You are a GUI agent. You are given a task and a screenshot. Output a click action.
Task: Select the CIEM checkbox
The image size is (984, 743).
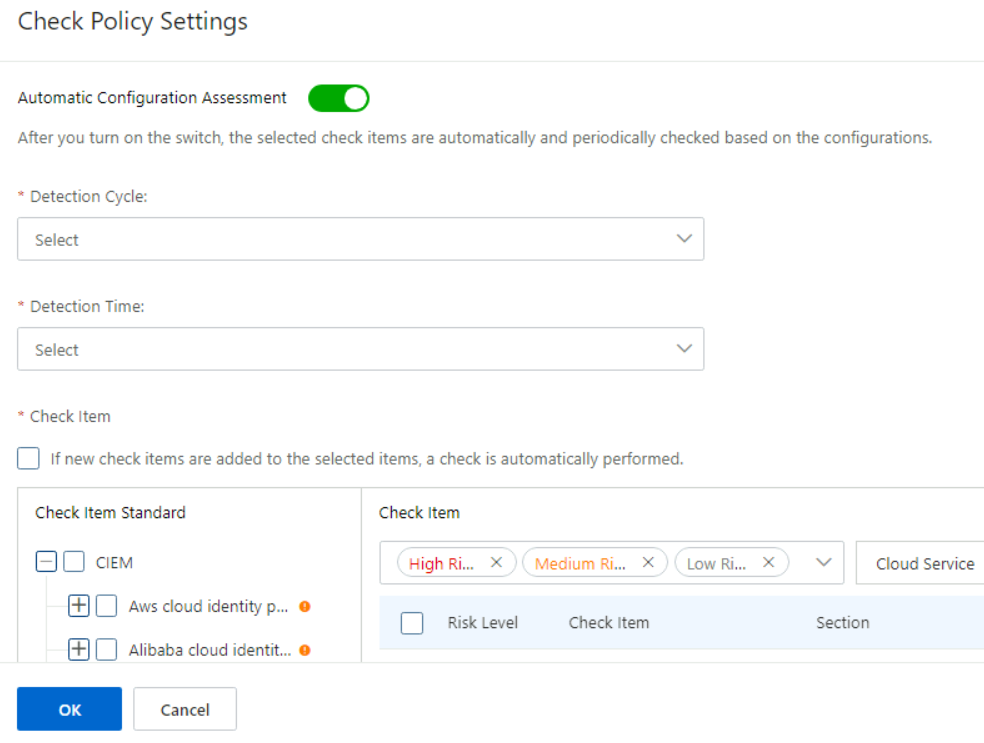(x=73, y=562)
